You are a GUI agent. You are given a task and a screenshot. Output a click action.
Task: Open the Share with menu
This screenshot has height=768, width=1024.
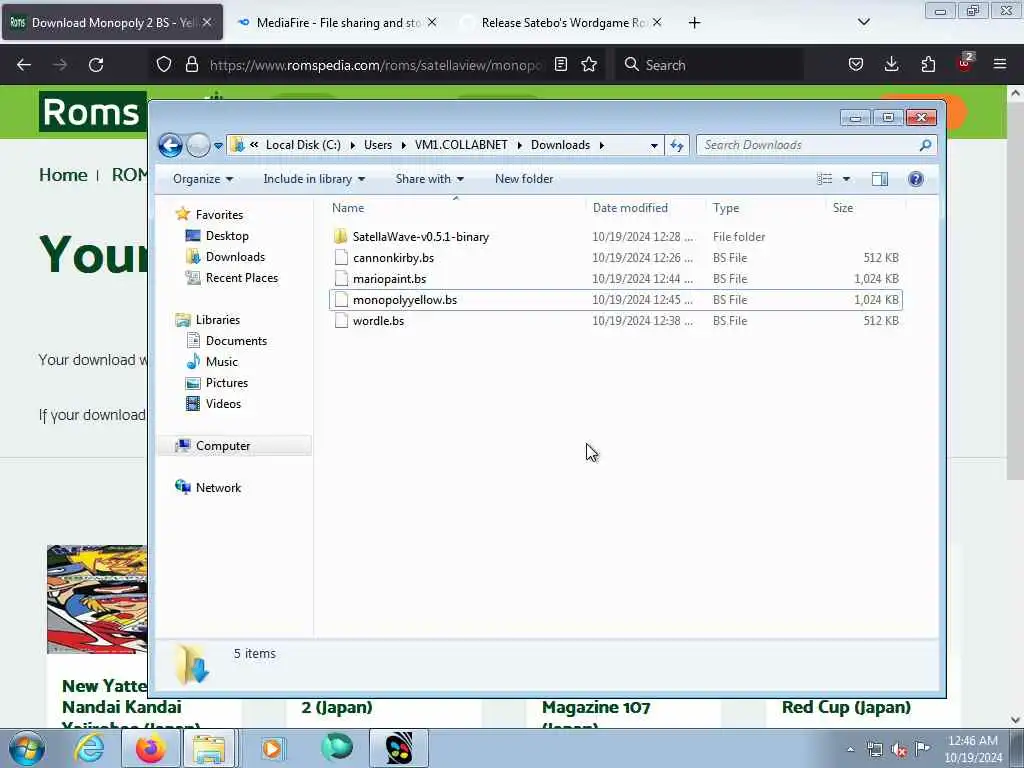pyautogui.click(x=429, y=179)
